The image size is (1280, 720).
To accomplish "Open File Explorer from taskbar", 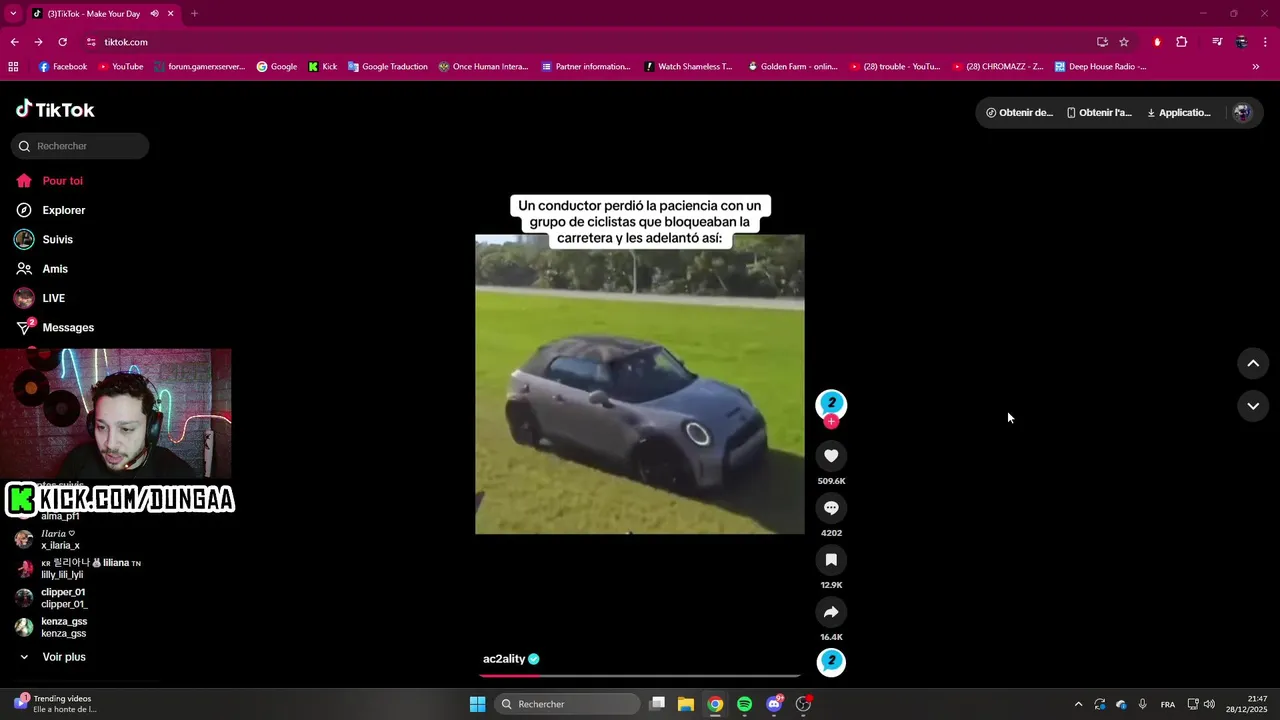I will click(x=686, y=704).
